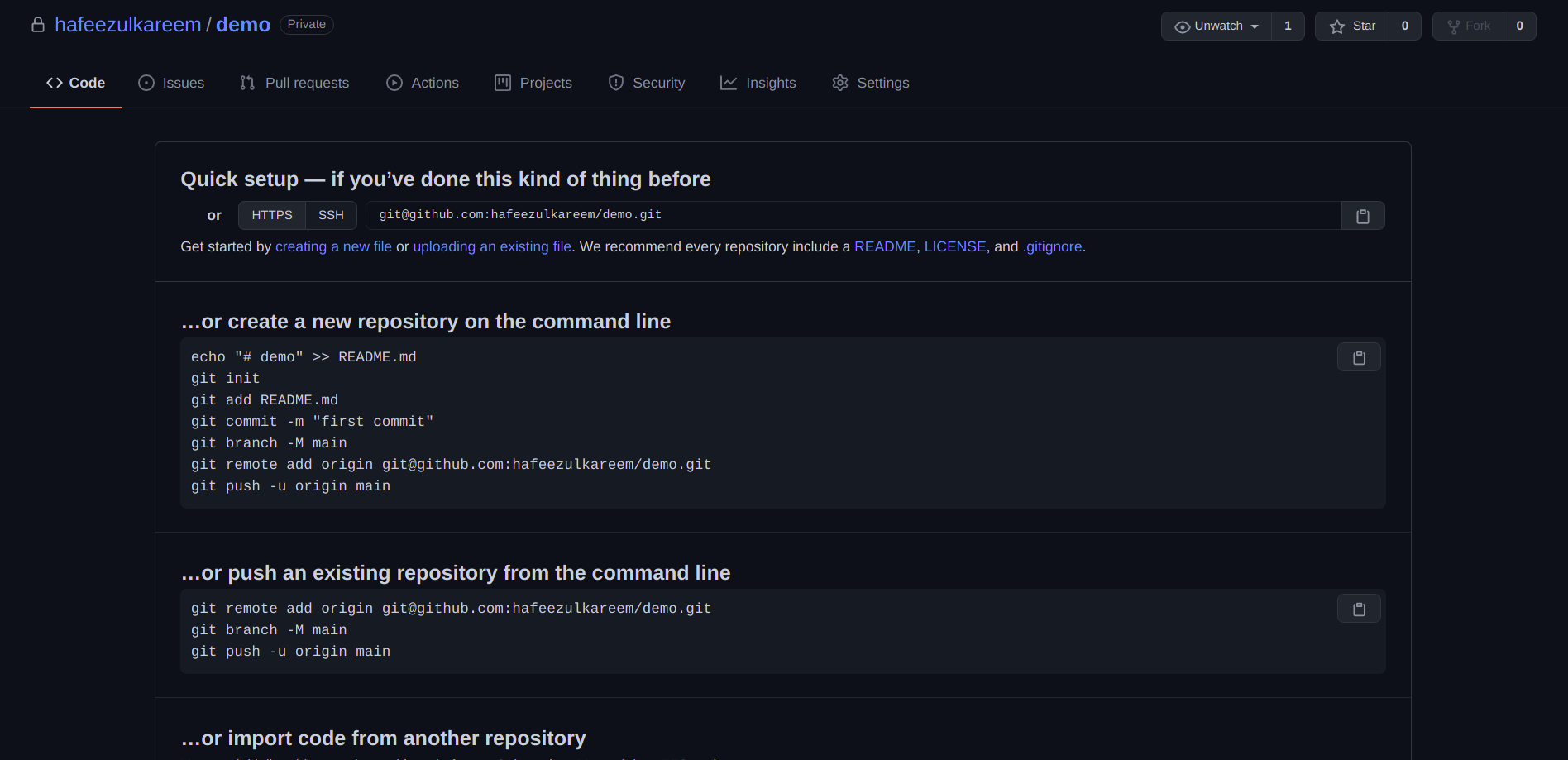The image size is (1568, 760).
Task: Click the Insights graph icon
Action: click(729, 83)
